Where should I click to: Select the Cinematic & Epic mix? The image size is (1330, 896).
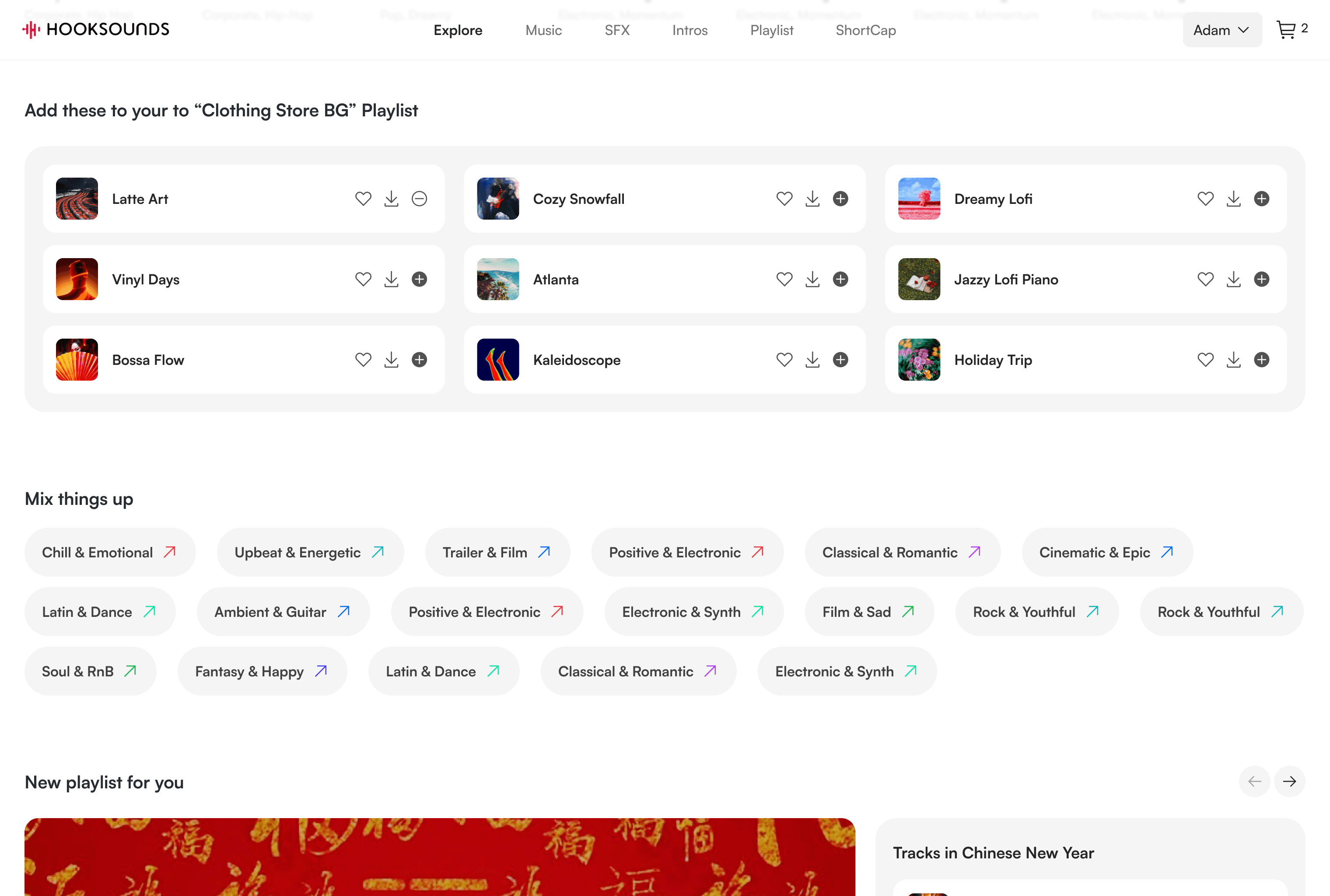[x=1107, y=553]
